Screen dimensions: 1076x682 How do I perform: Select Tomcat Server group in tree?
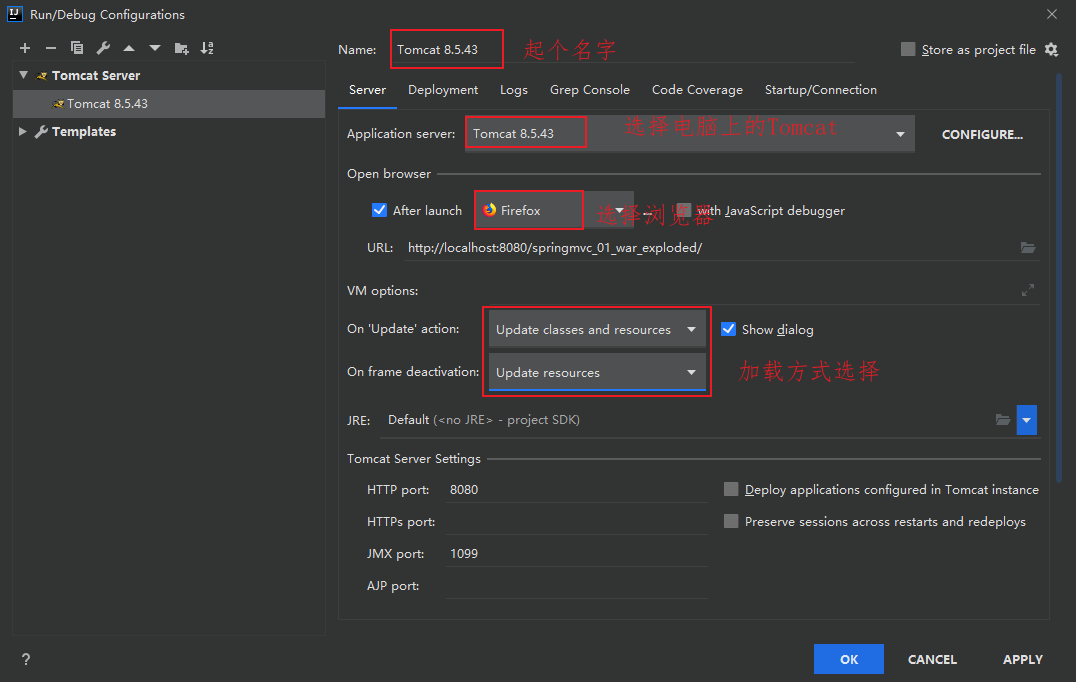[95, 75]
